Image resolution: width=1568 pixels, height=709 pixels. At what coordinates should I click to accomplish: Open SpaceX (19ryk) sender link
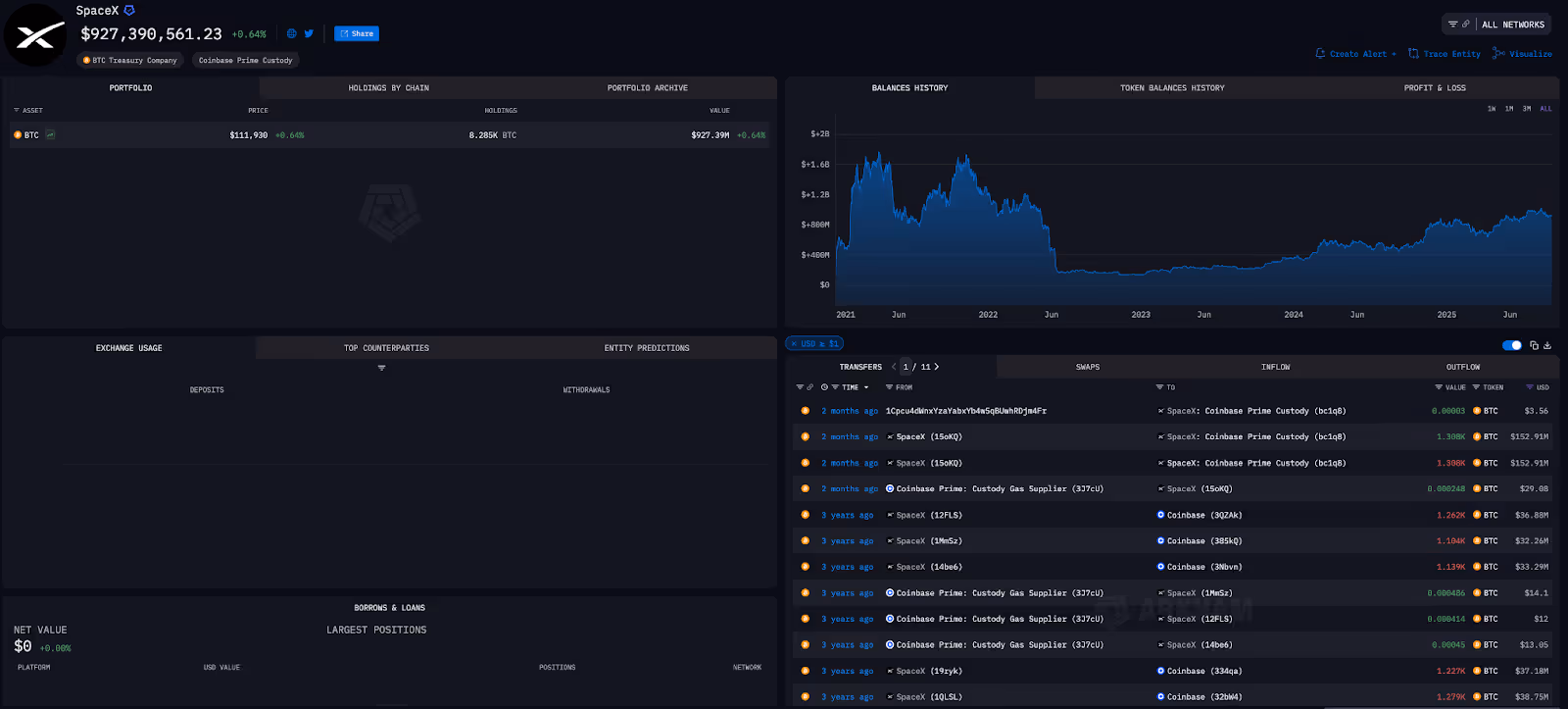(x=924, y=671)
